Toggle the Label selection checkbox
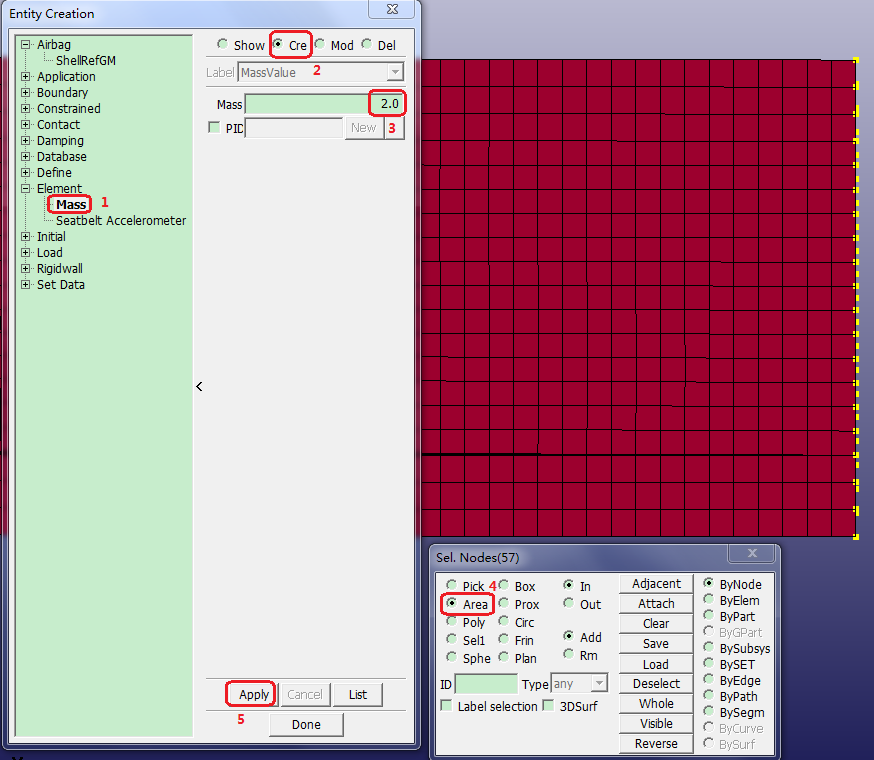This screenshot has height=760, width=874. coord(446,706)
